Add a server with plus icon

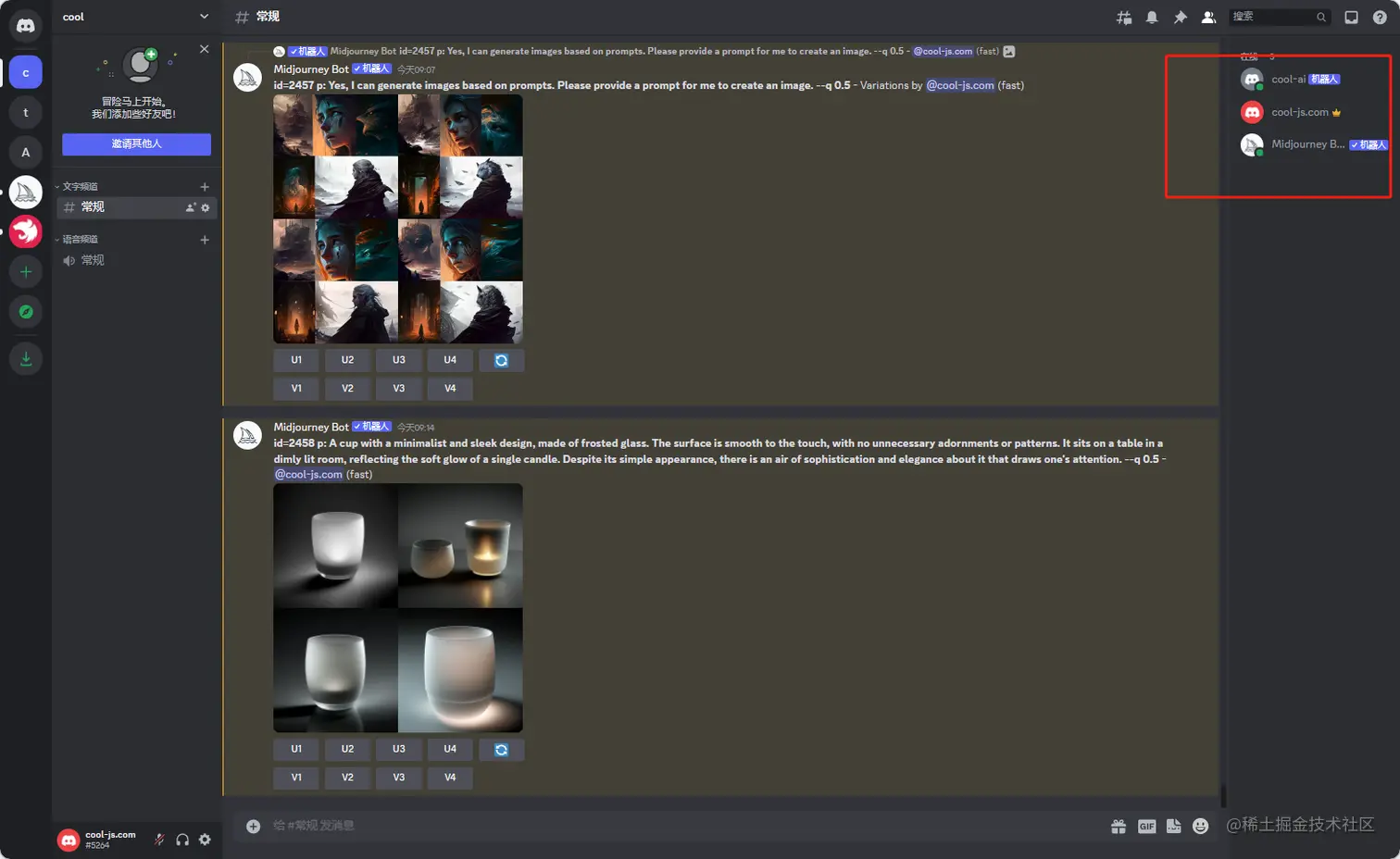click(26, 272)
